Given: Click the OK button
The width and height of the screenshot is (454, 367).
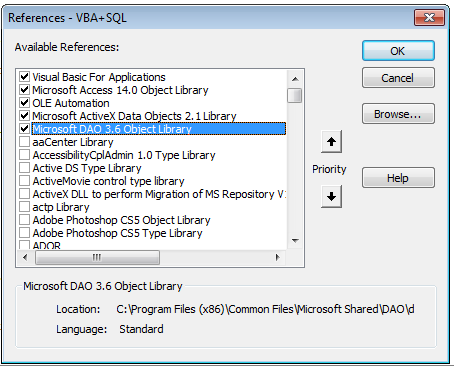Looking at the screenshot, I should 398,51.
